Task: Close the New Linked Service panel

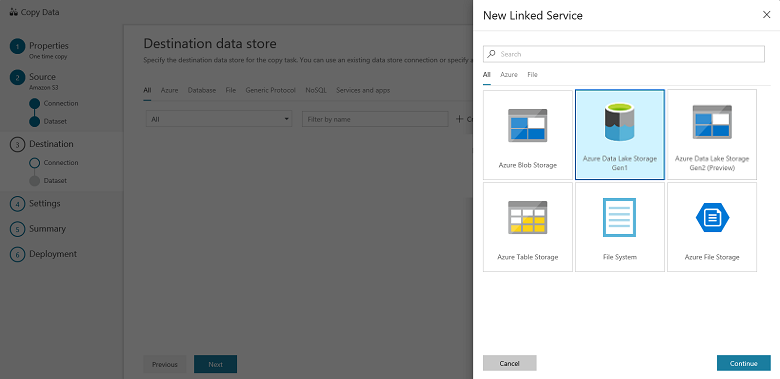Action: 767,15
